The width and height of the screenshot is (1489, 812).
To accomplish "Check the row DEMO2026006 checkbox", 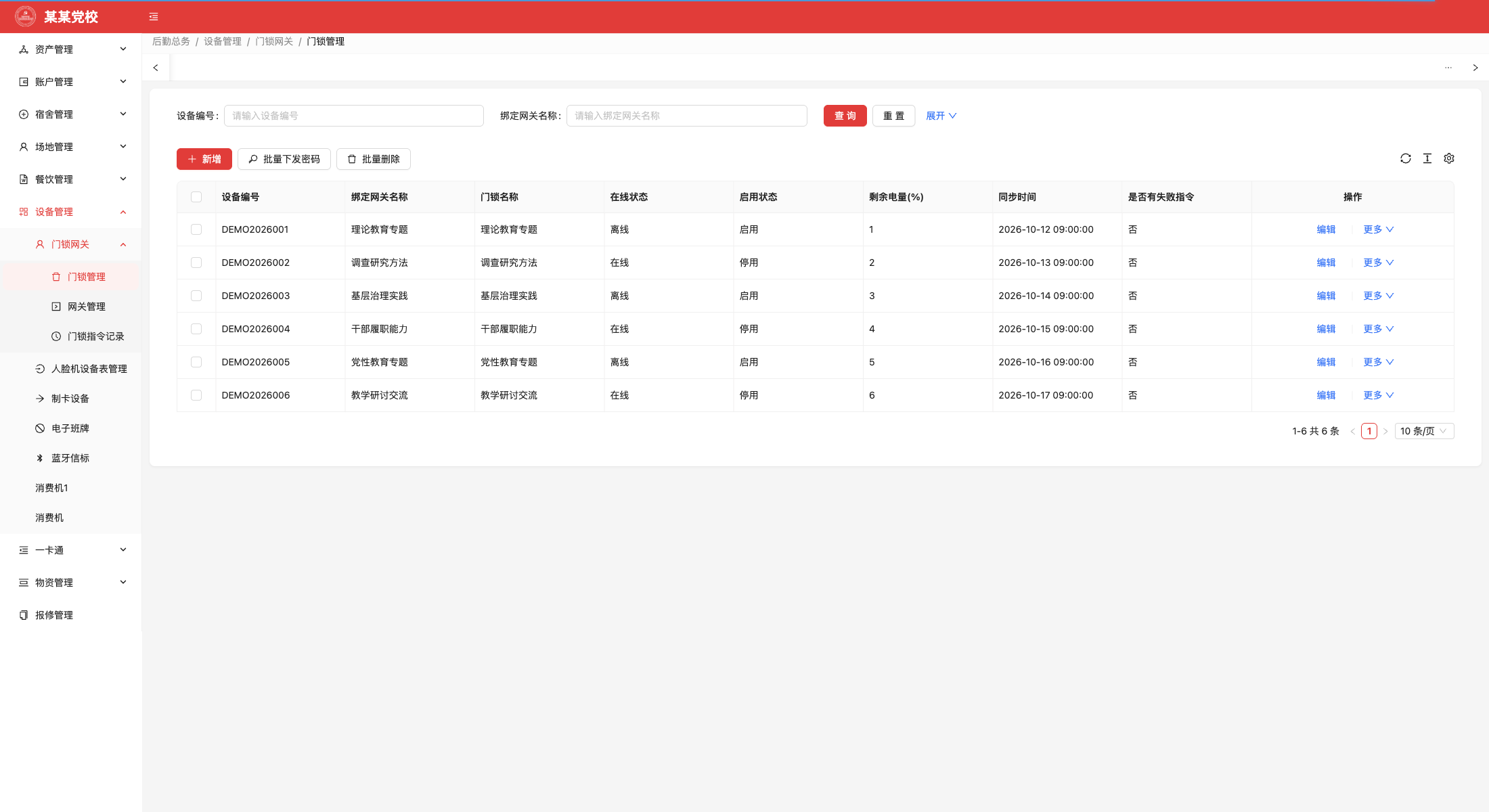I will (x=196, y=395).
